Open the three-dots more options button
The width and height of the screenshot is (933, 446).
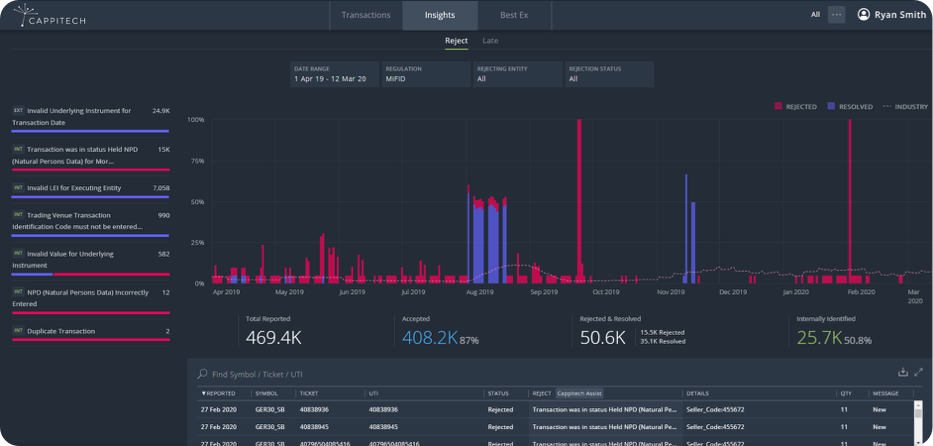[x=837, y=15]
